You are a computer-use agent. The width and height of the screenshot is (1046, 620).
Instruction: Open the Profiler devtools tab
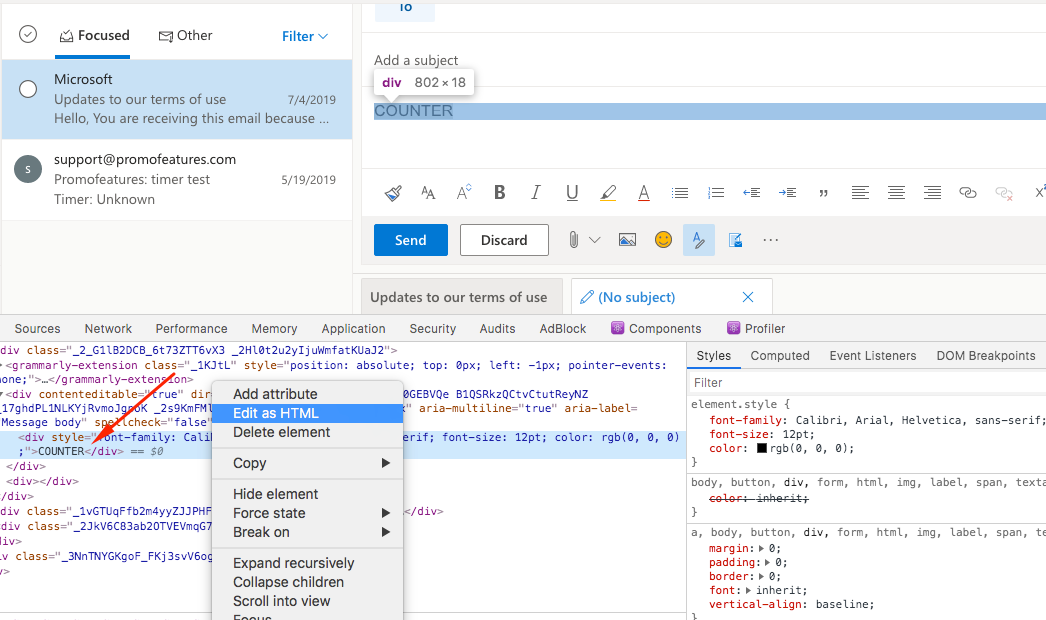tap(756, 328)
